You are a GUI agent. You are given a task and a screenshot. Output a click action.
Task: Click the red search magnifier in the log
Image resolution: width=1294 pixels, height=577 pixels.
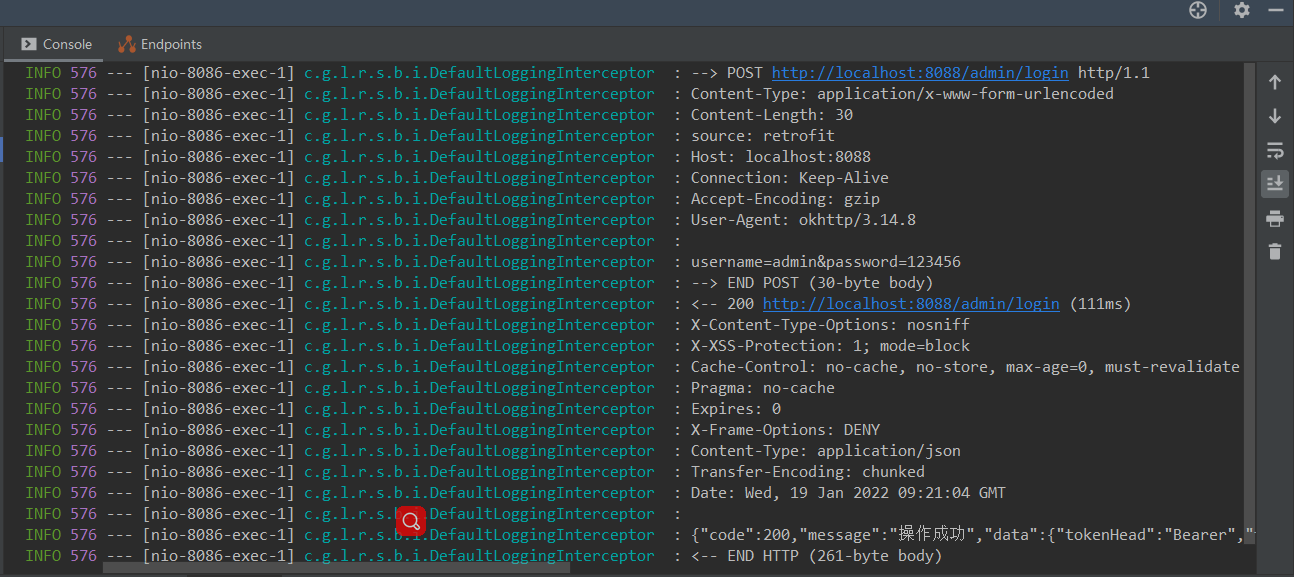pyautogui.click(x=411, y=520)
